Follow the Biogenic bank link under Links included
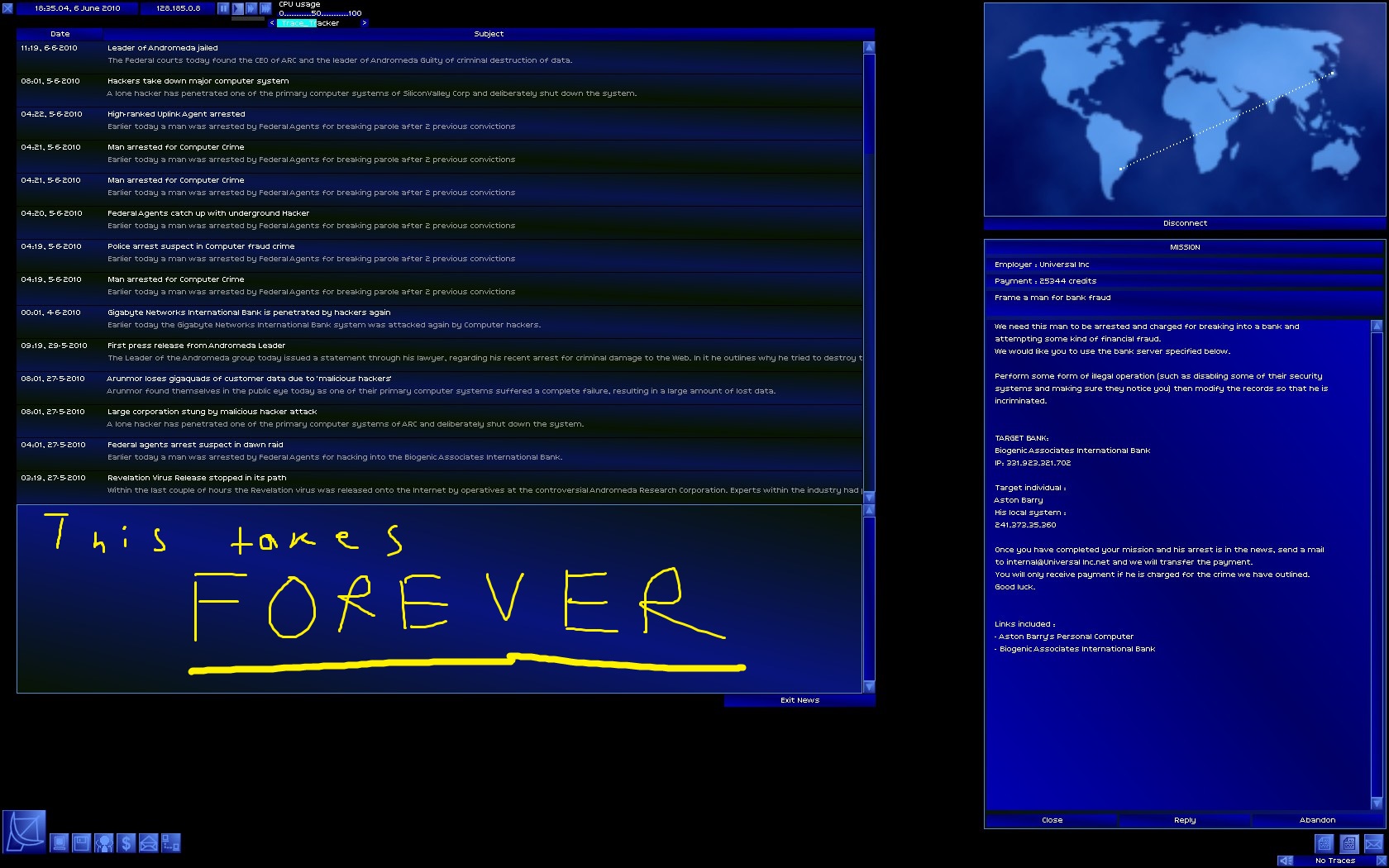Image resolution: width=1389 pixels, height=868 pixels. click(x=1075, y=649)
